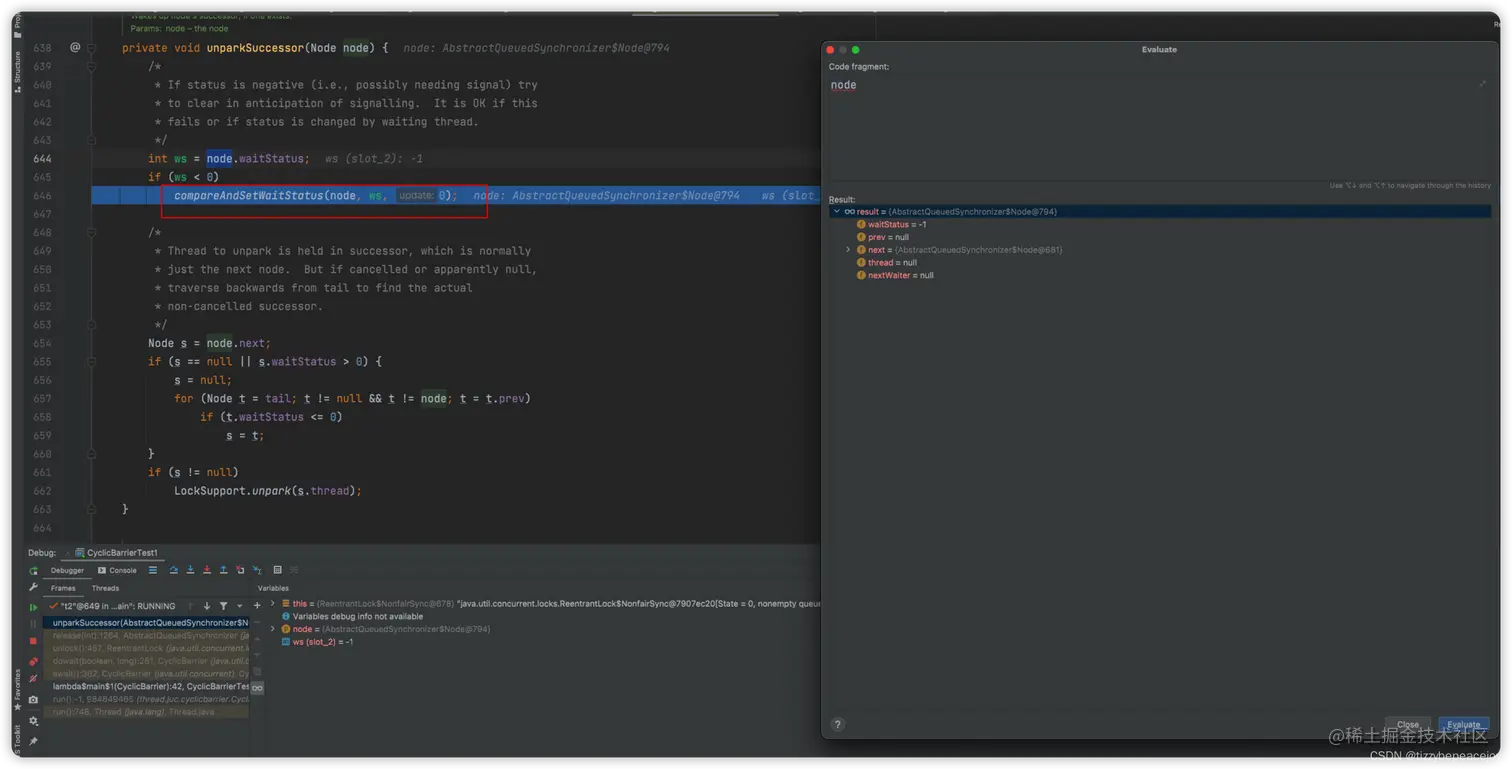Click Show Execution Point icon
Image resolution: width=1512 pixels, height=769 pixels.
(153, 570)
